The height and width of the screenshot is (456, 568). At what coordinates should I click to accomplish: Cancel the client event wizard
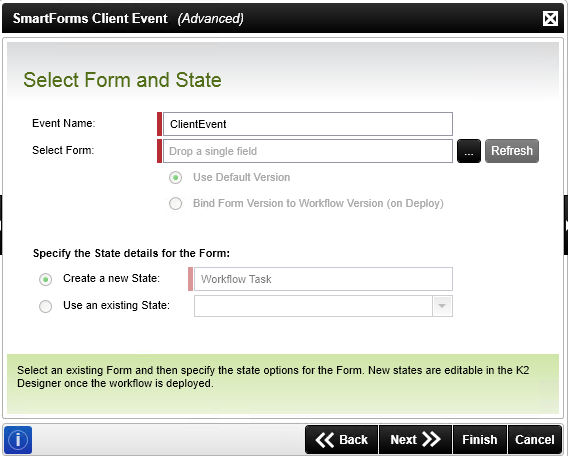point(535,440)
